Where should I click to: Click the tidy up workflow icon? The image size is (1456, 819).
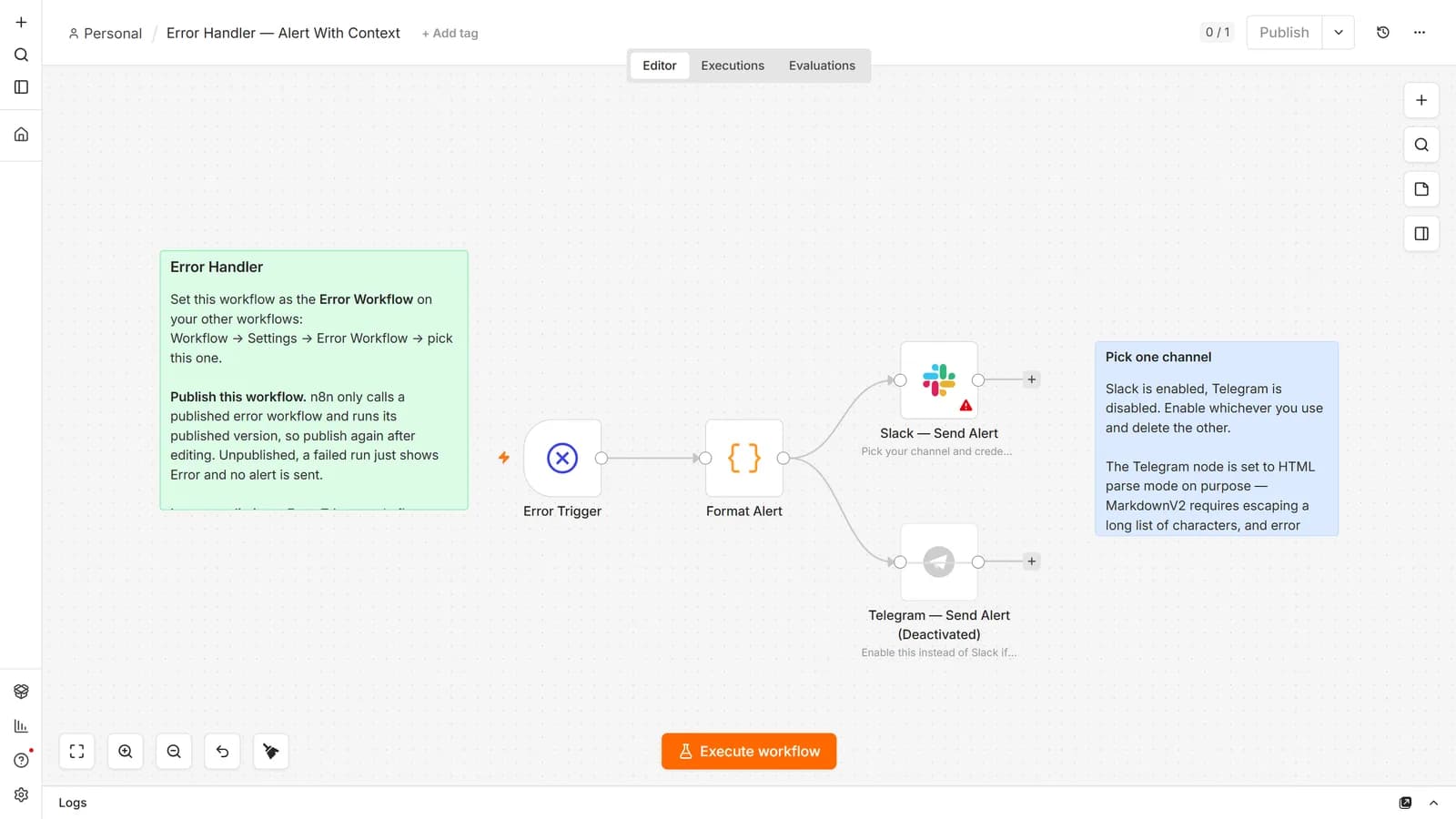[271, 752]
